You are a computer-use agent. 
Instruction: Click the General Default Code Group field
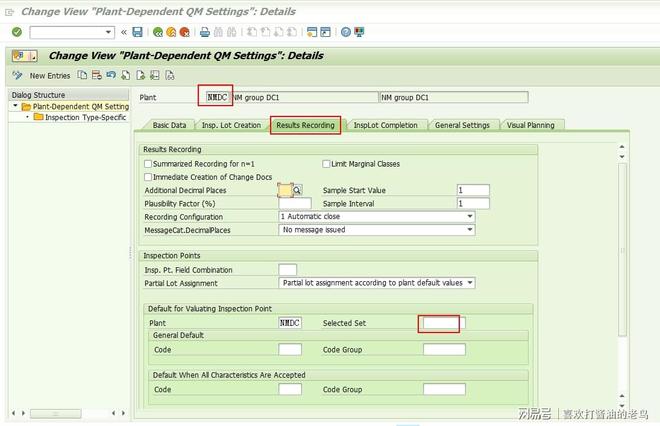(x=444, y=350)
